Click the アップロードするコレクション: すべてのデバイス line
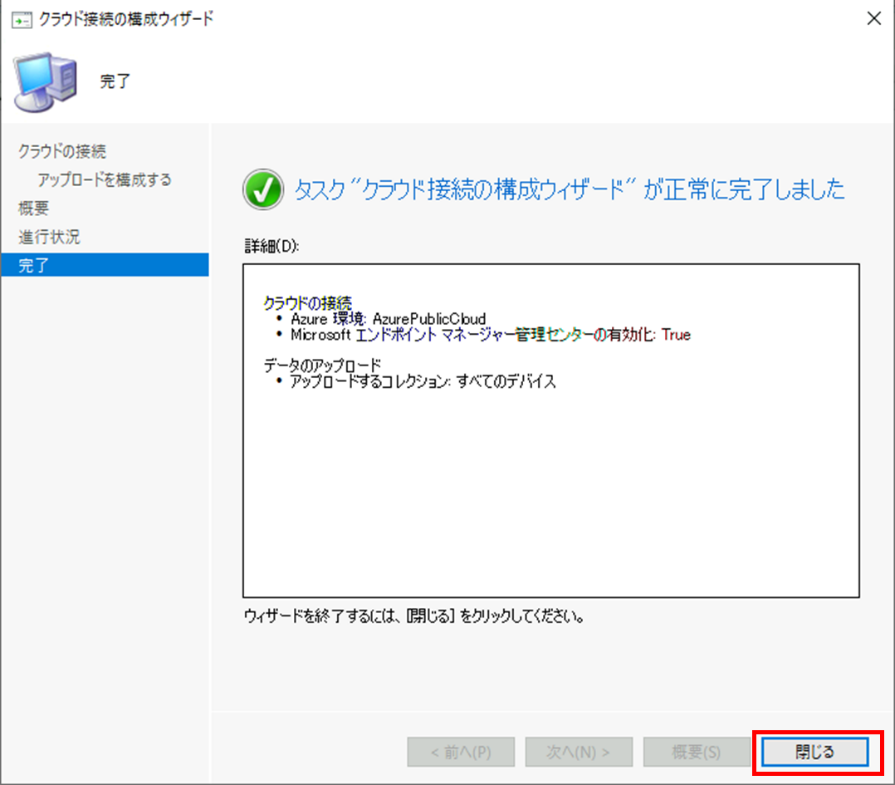 click(423, 381)
